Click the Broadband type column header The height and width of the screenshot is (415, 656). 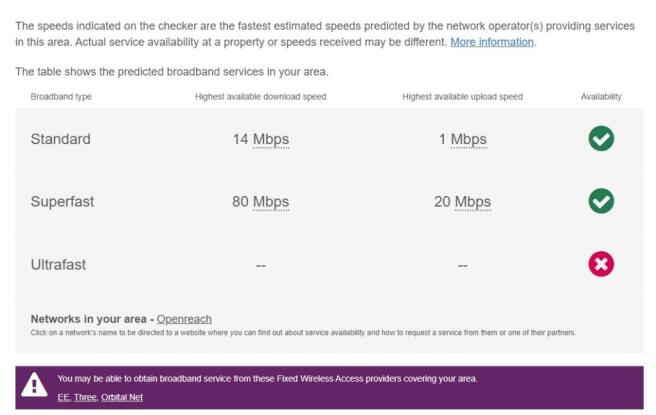point(61,96)
